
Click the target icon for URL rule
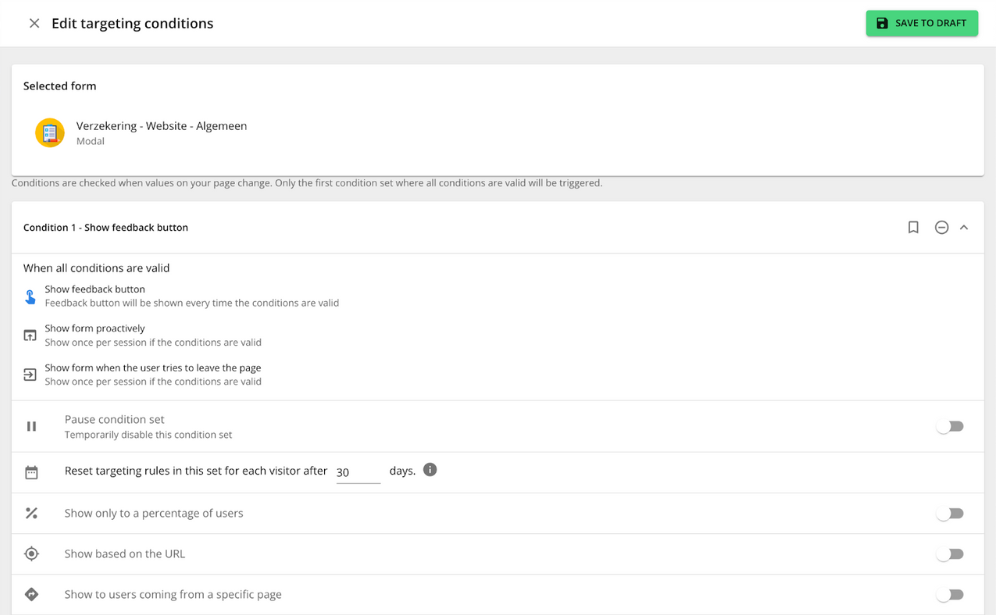tap(32, 554)
